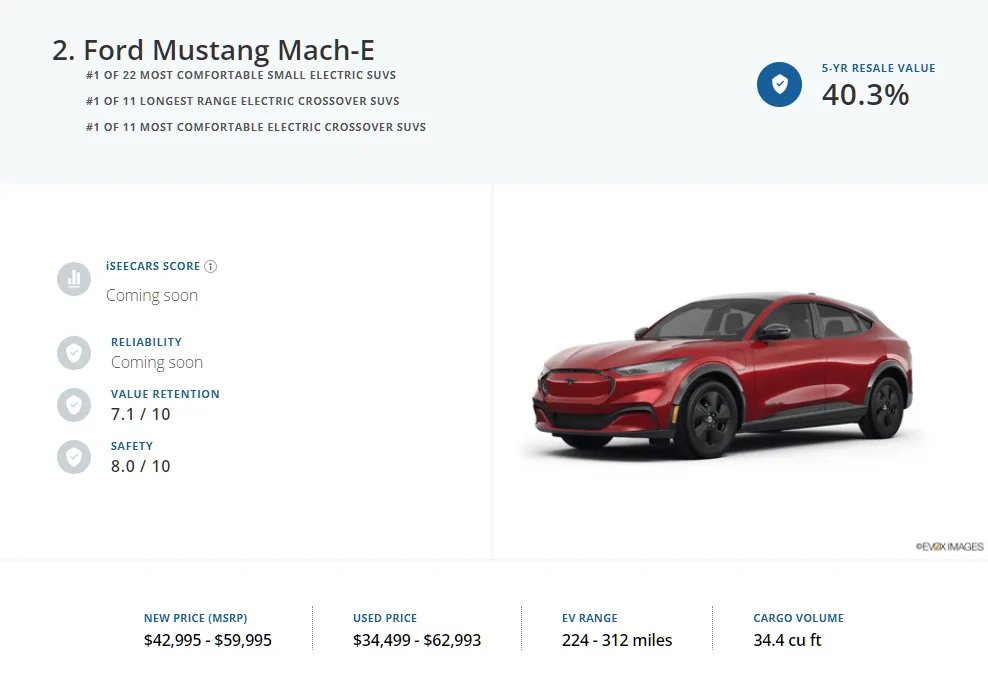This screenshot has height=684, width=988.
Task: Click the blue resale value shield icon
Action: tap(779, 84)
